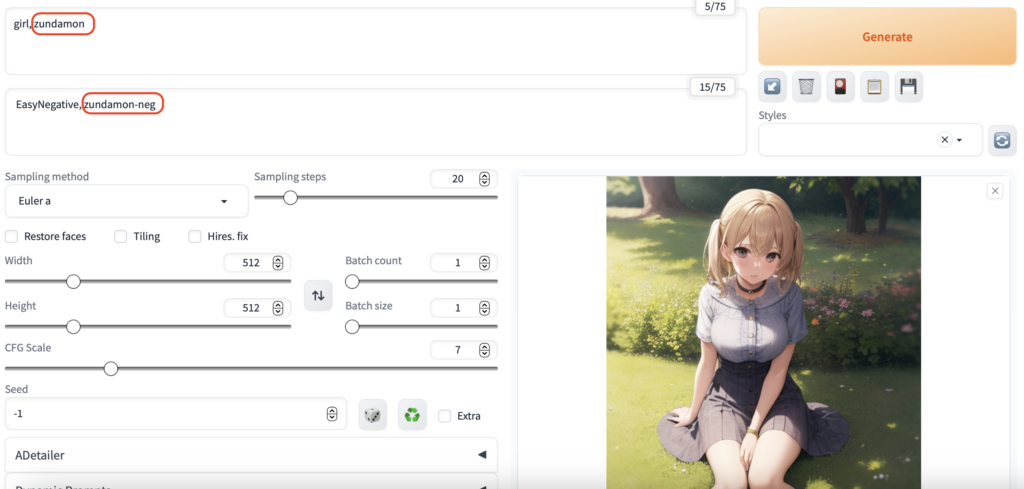1024x489 pixels.
Task: Click the read generation parameters arrow icon
Action: click(773, 87)
